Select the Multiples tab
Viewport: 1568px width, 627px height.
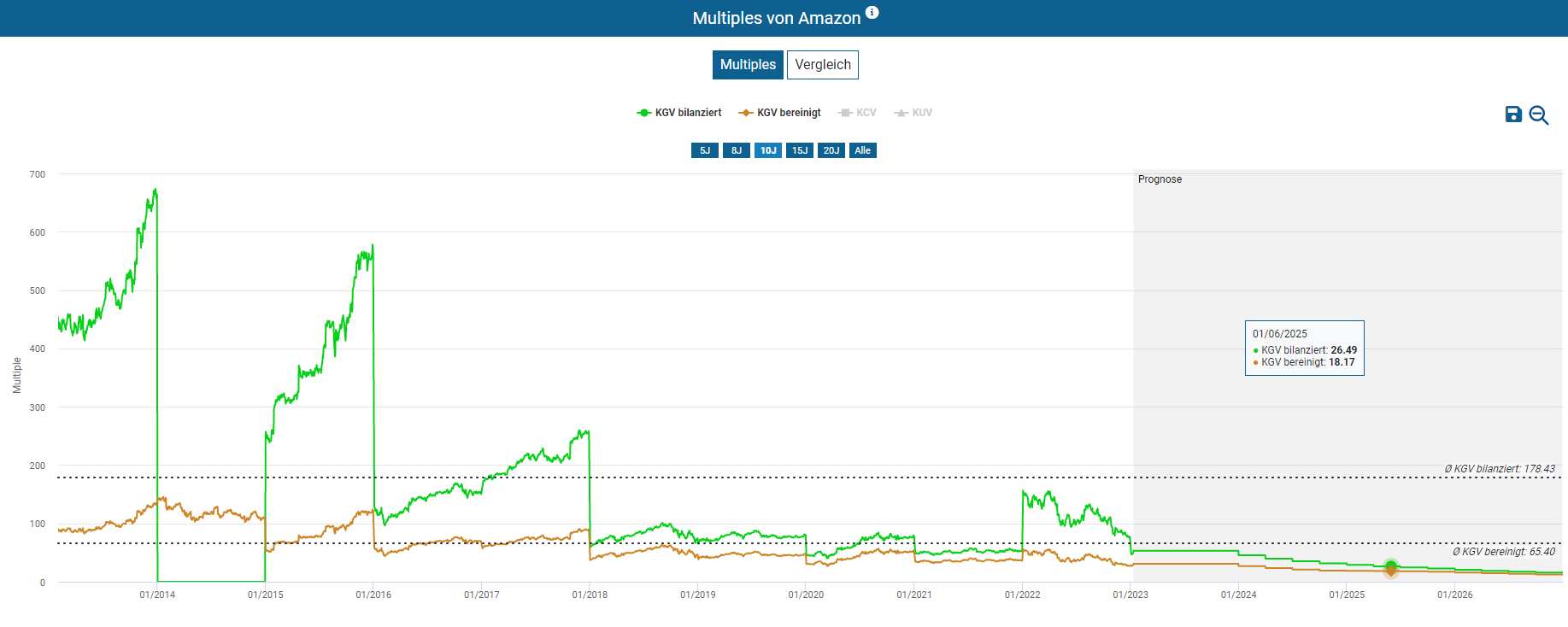pos(748,65)
